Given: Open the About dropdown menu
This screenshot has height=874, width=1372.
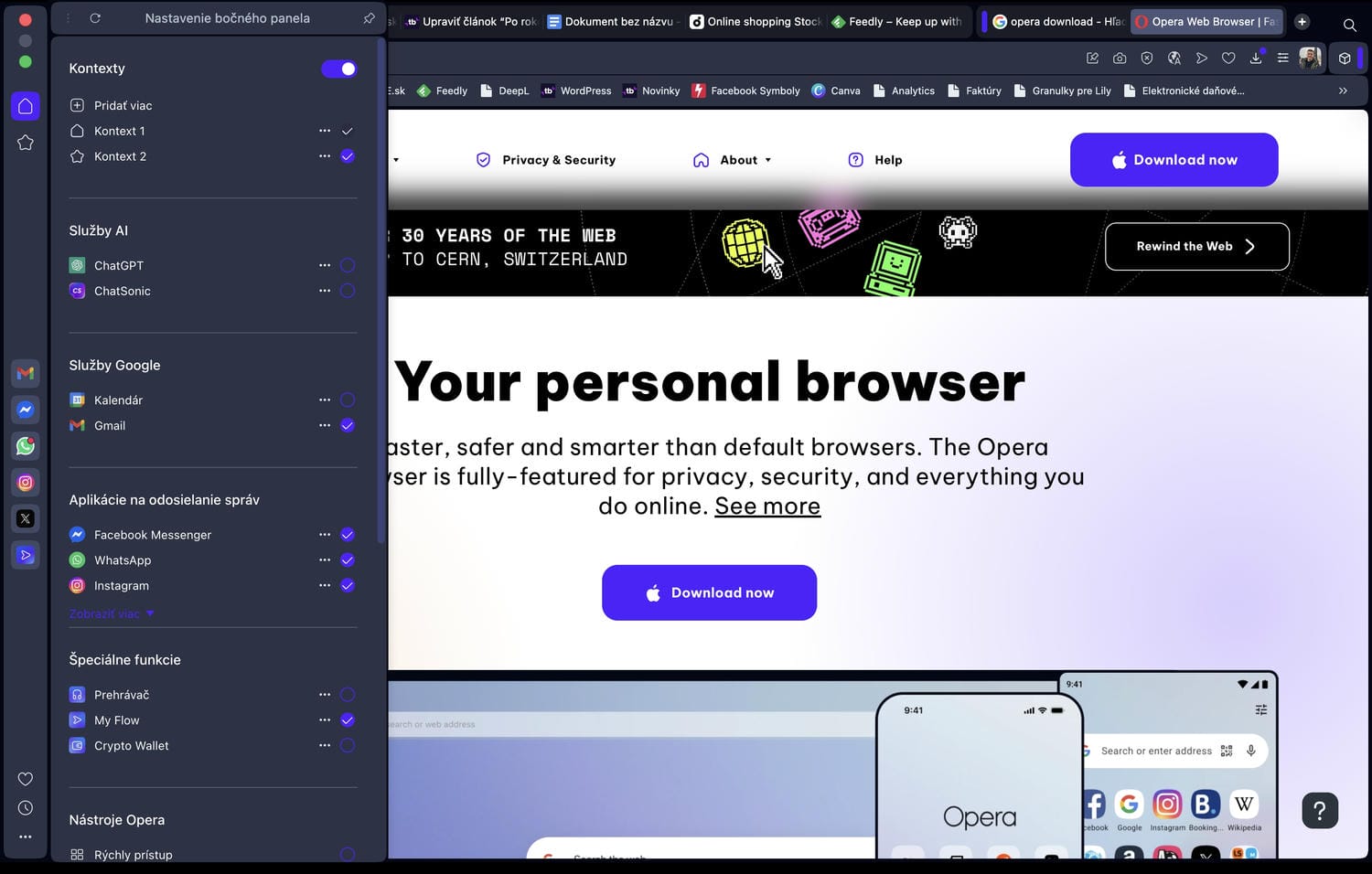Looking at the screenshot, I should 745,160.
